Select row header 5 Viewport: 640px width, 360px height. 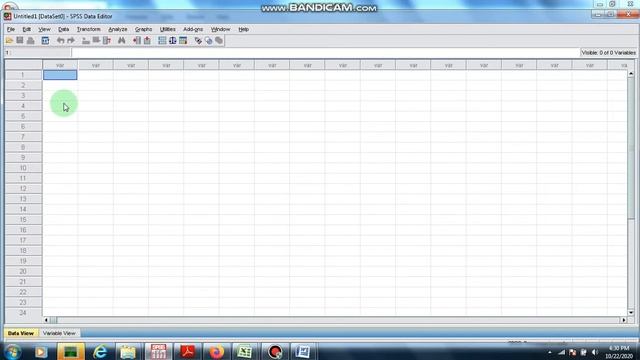point(23,116)
